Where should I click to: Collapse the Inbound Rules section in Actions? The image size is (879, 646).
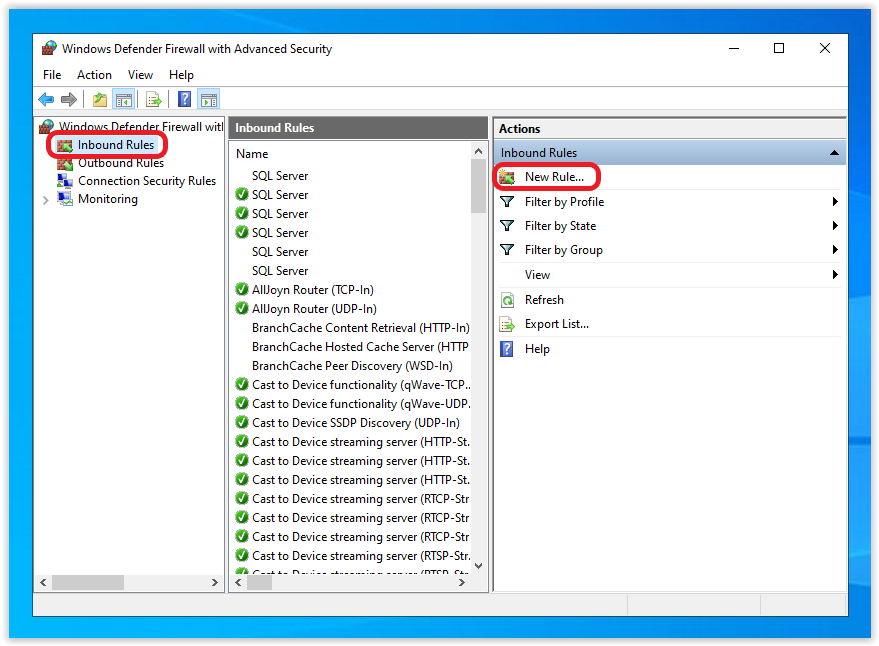[x=833, y=153]
